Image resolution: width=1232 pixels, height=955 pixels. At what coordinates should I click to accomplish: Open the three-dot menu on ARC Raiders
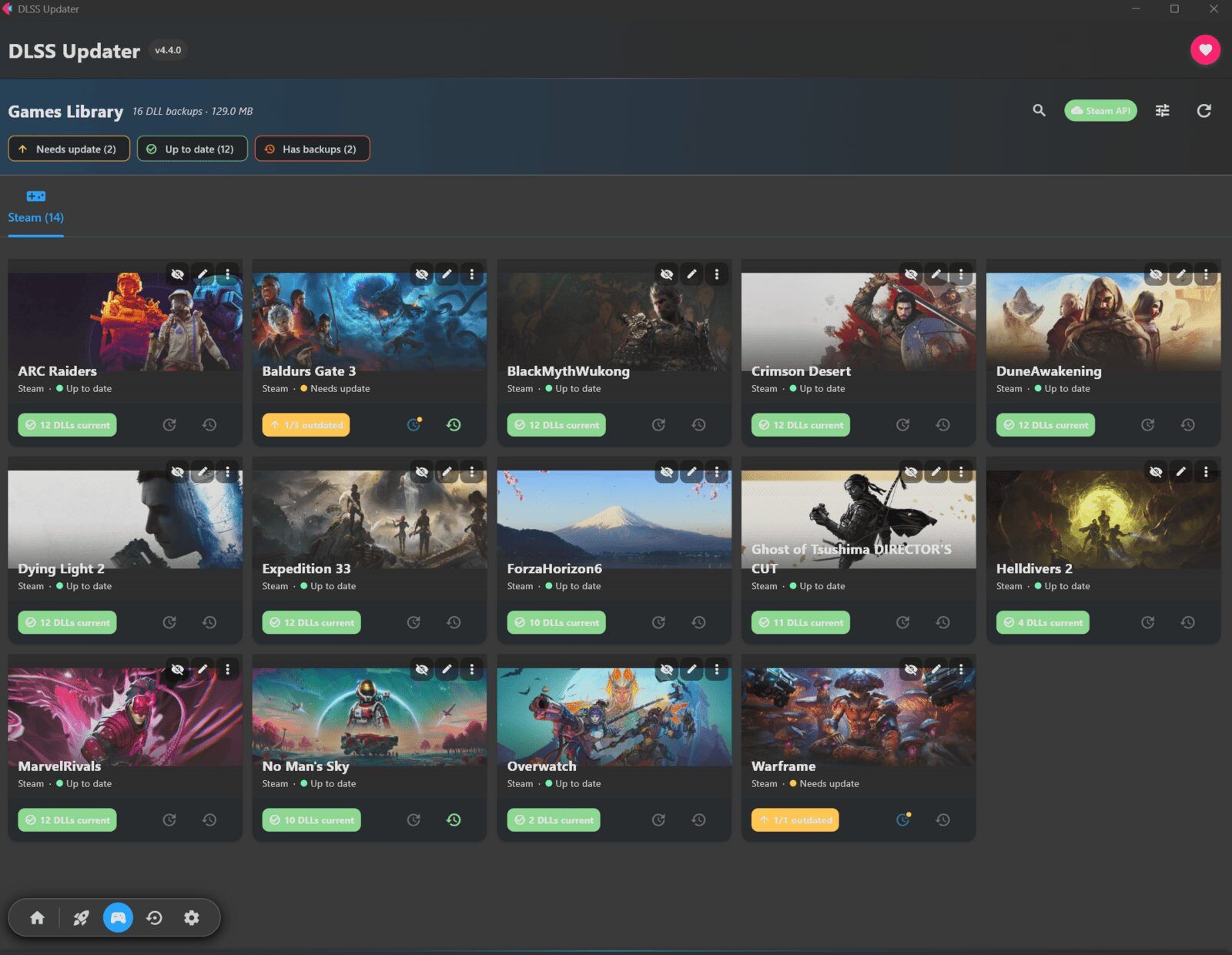[x=227, y=273]
